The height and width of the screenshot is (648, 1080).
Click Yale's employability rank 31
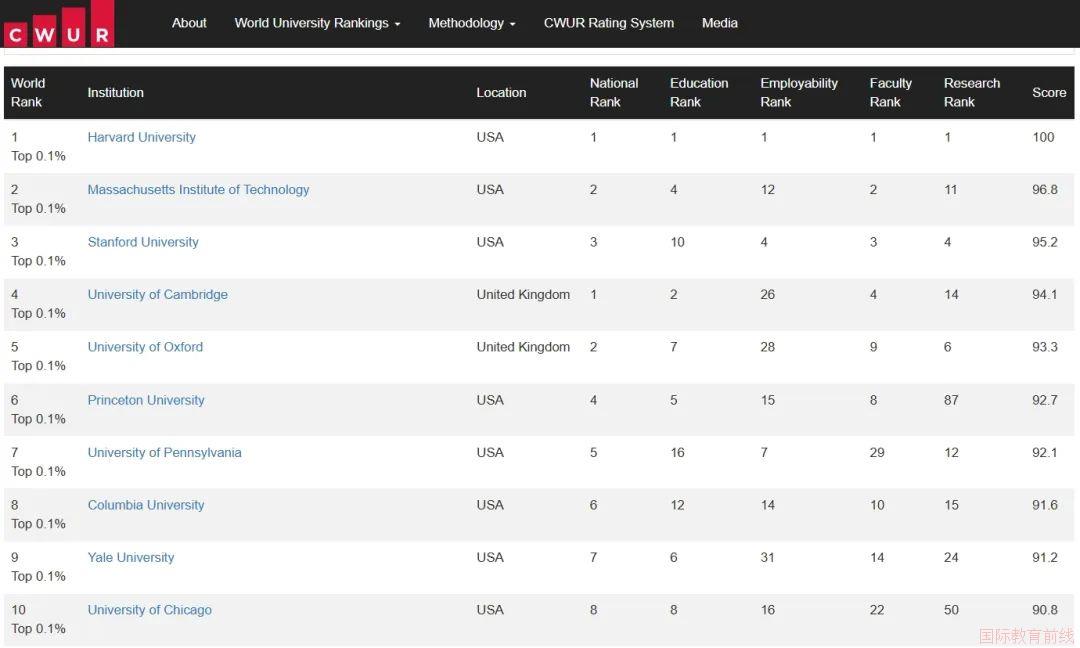[x=767, y=557]
